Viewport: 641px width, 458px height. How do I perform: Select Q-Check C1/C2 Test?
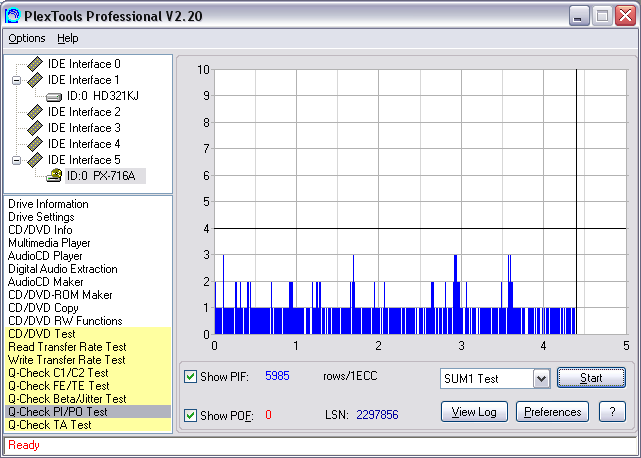(88, 373)
